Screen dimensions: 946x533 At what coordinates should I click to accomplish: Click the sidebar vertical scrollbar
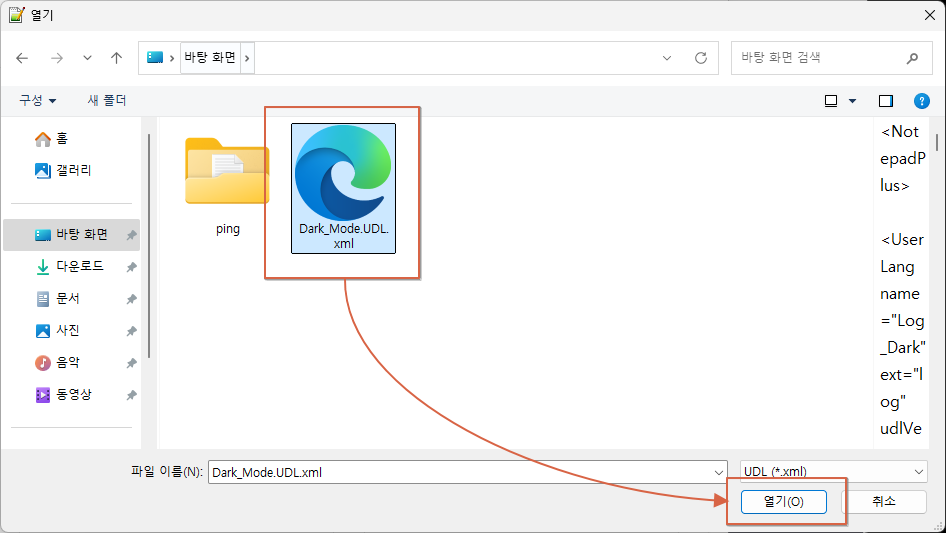149,246
